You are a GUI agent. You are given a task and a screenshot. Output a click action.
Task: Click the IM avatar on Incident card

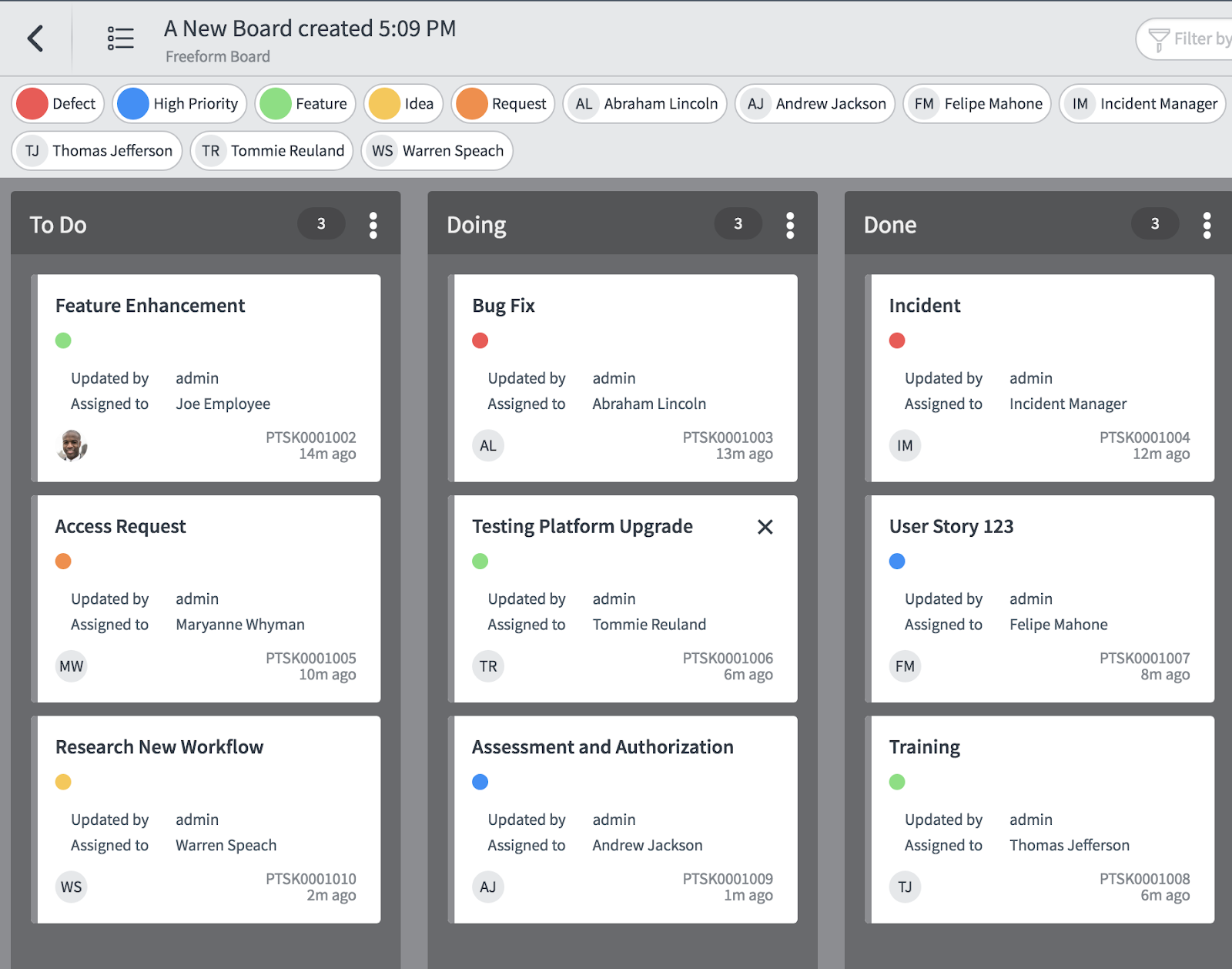(905, 445)
